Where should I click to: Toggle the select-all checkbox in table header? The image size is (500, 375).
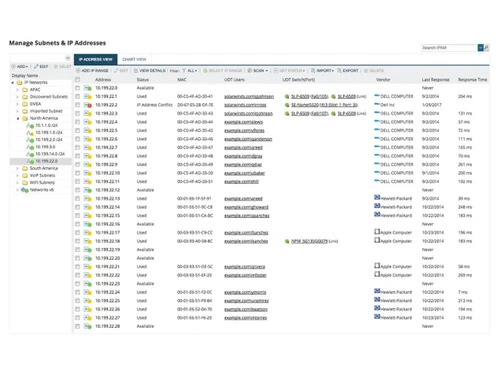[78, 80]
